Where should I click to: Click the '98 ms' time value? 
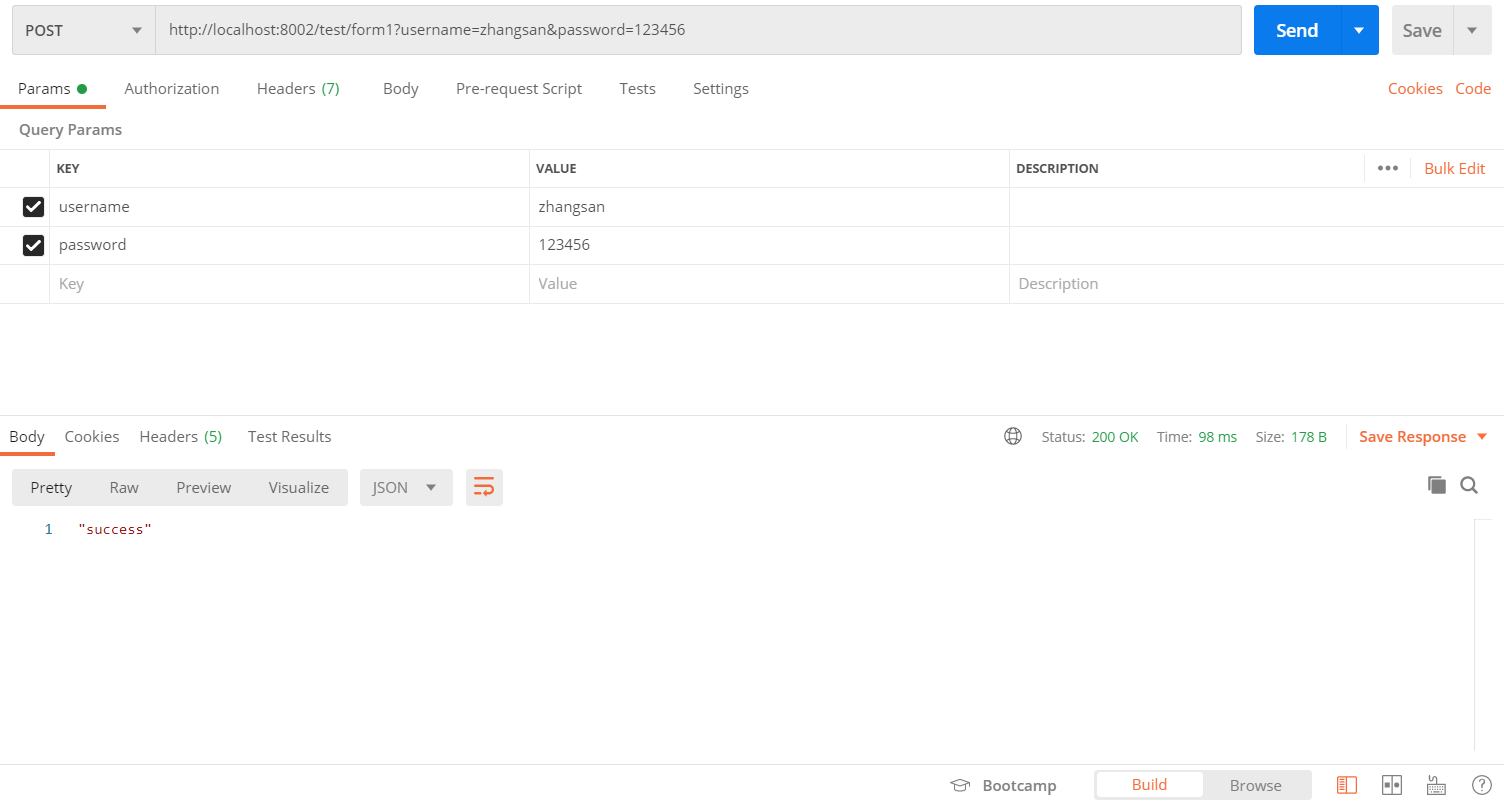1217,437
